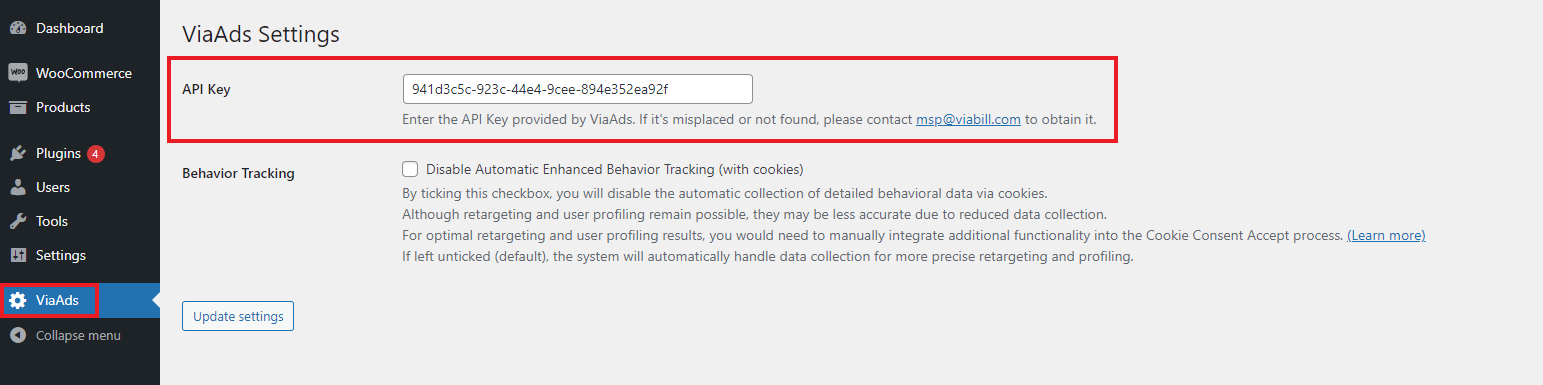Image resolution: width=1543 pixels, height=385 pixels.
Task: Click the Products archive box icon
Action: [x=17, y=107]
